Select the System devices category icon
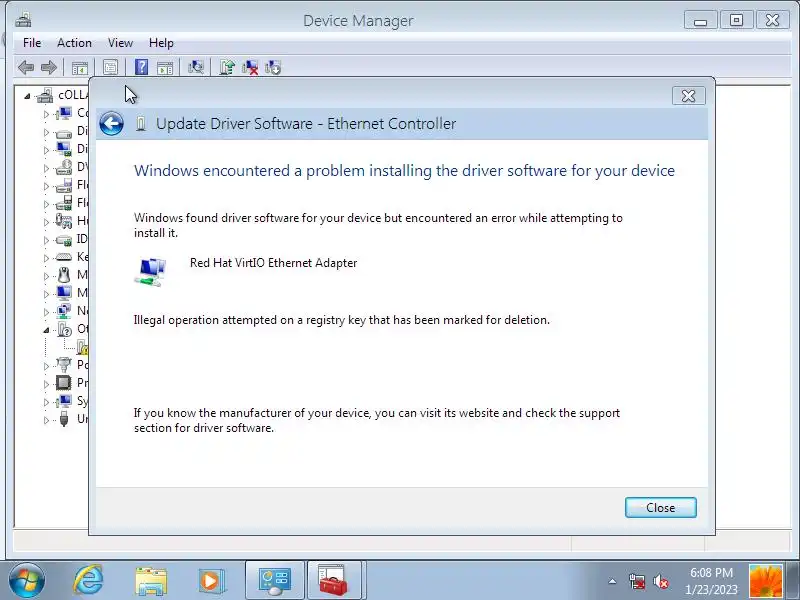The width and height of the screenshot is (800, 600). click(x=64, y=401)
